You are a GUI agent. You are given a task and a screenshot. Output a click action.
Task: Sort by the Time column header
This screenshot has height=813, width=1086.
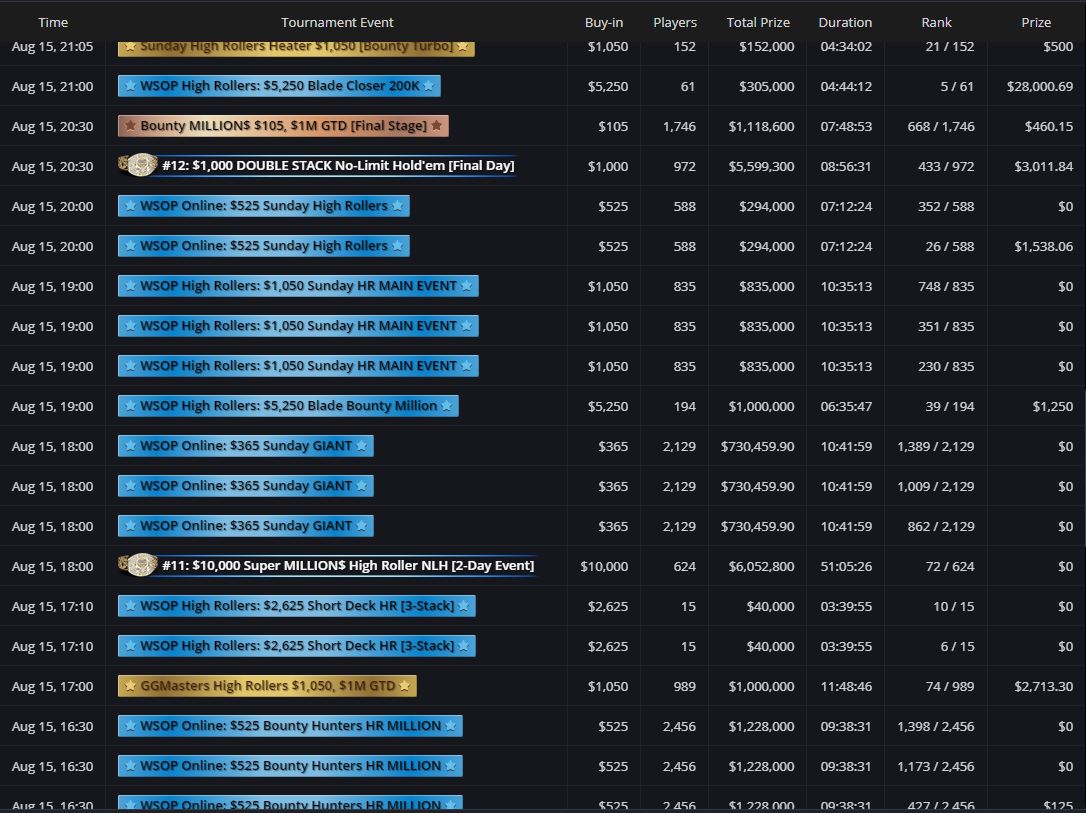coord(53,22)
